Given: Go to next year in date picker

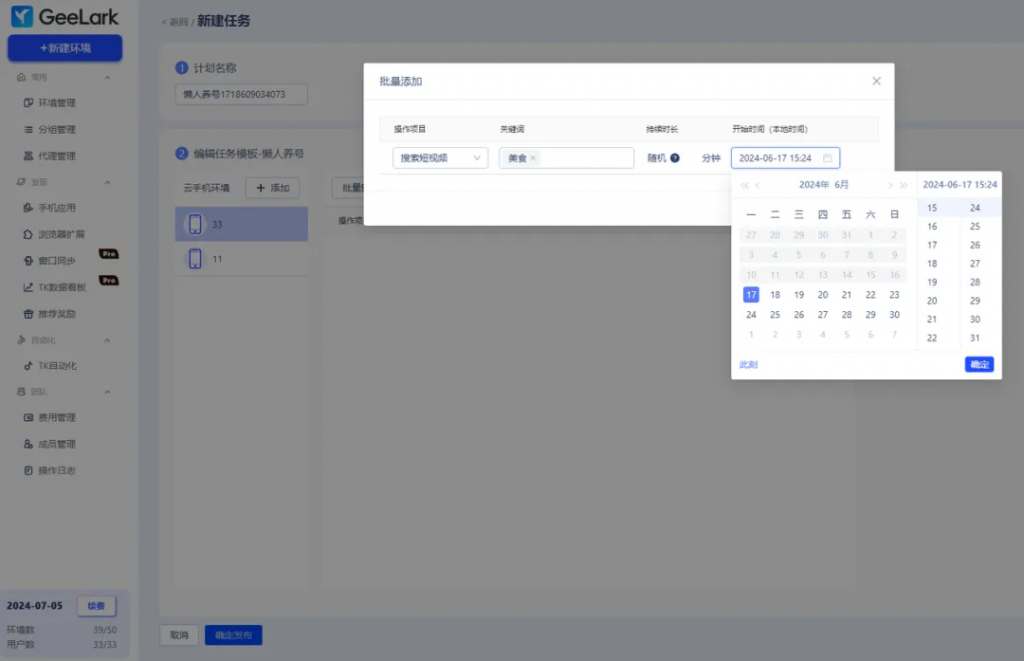Looking at the screenshot, I should (x=904, y=185).
